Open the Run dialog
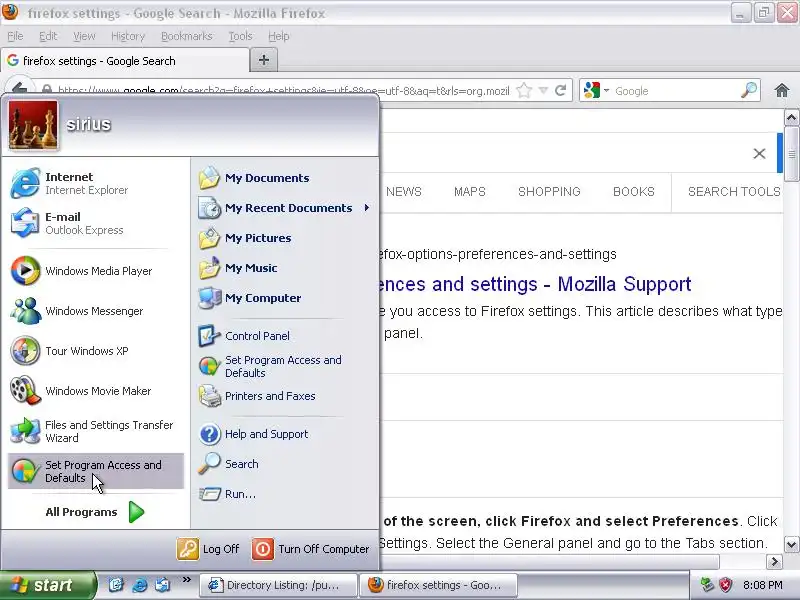Image resolution: width=800 pixels, height=600 pixels. (286, 494)
